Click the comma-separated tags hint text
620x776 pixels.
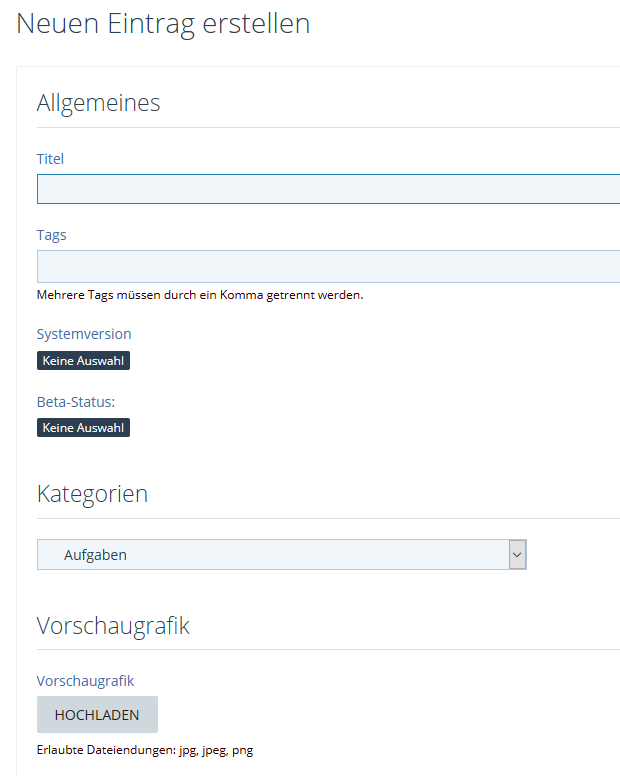(200, 296)
